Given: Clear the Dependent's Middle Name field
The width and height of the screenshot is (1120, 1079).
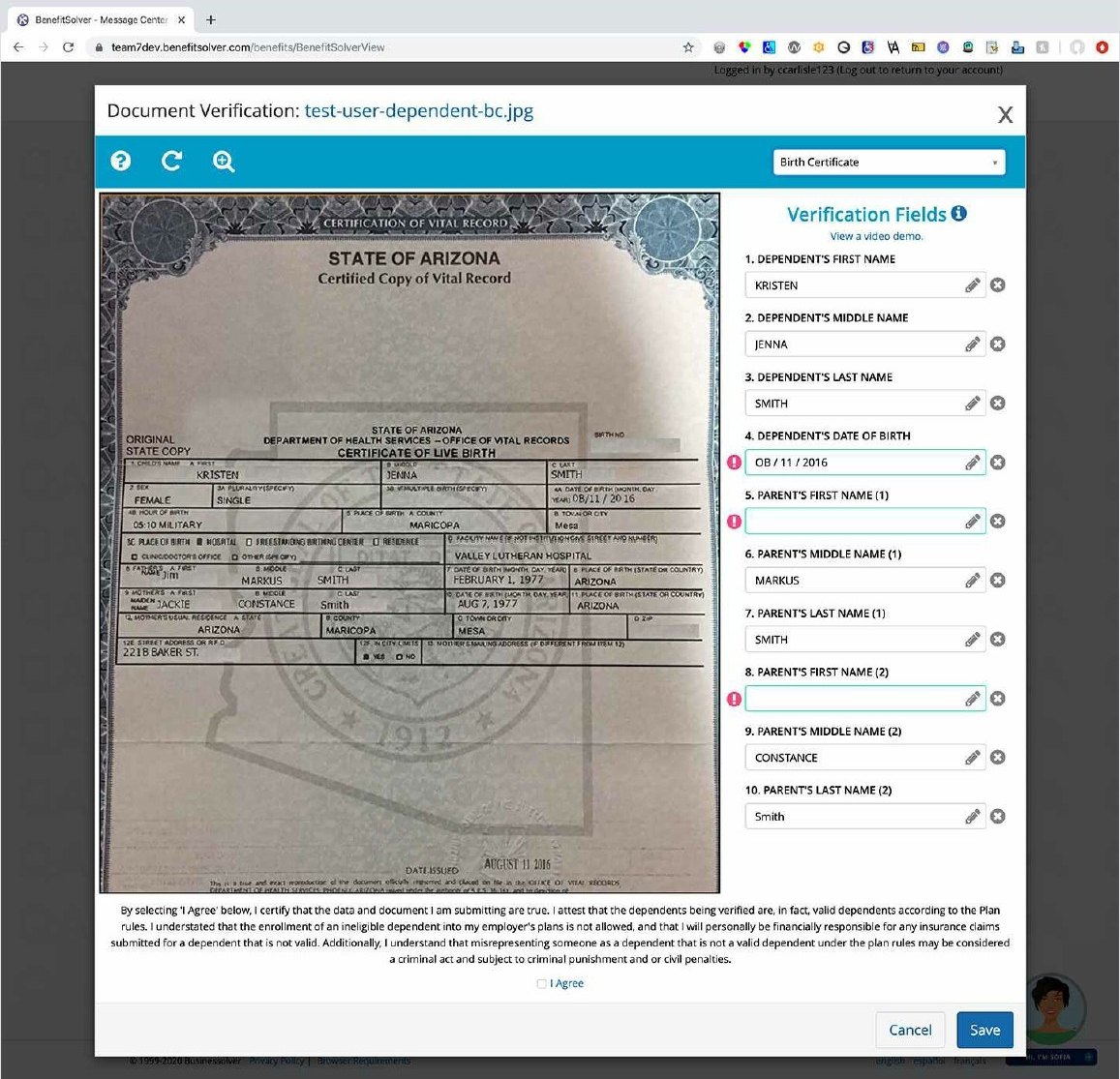Looking at the screenshot, I should coord(998,345).
